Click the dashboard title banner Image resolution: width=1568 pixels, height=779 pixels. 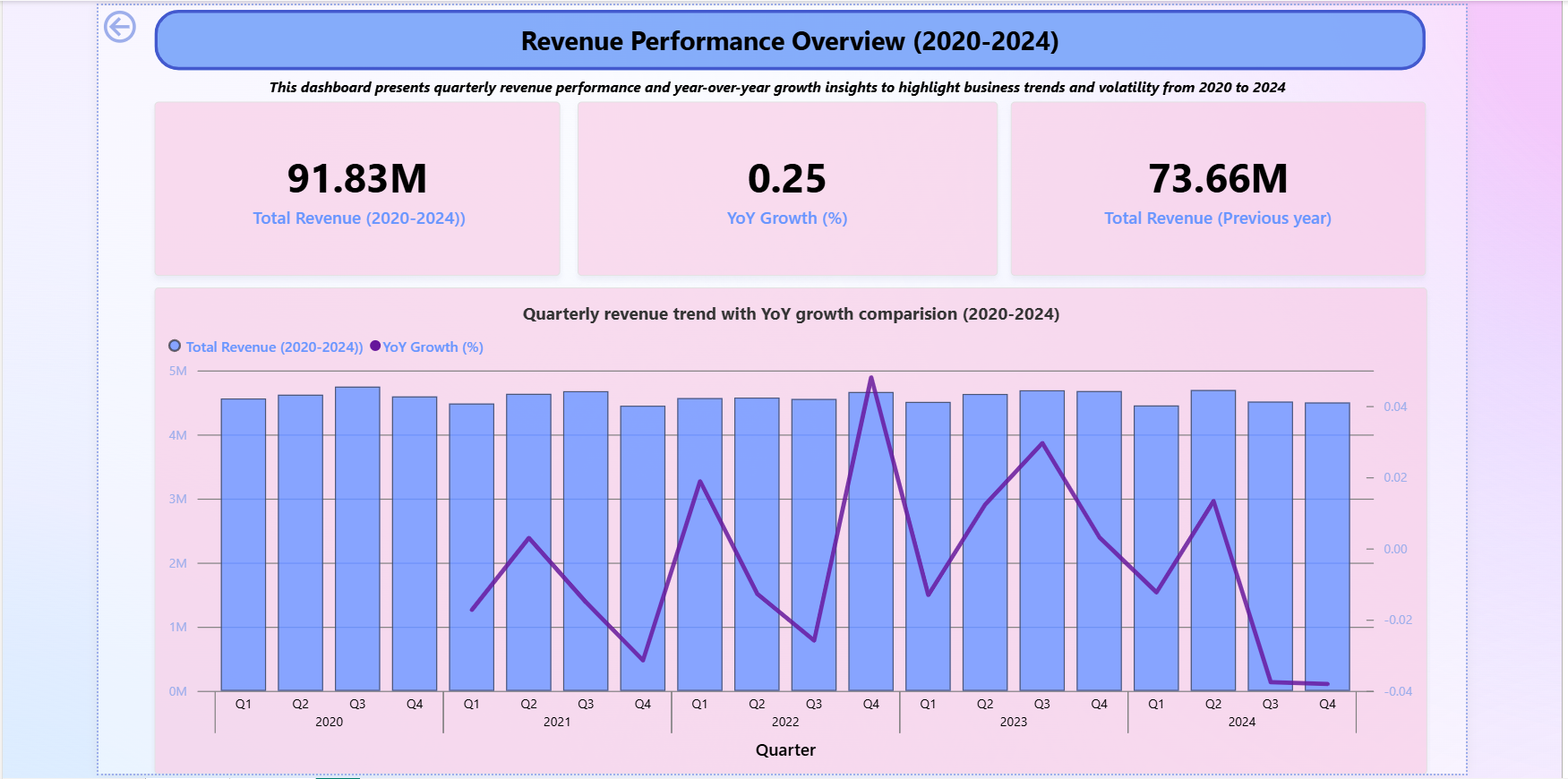(790, 40)
